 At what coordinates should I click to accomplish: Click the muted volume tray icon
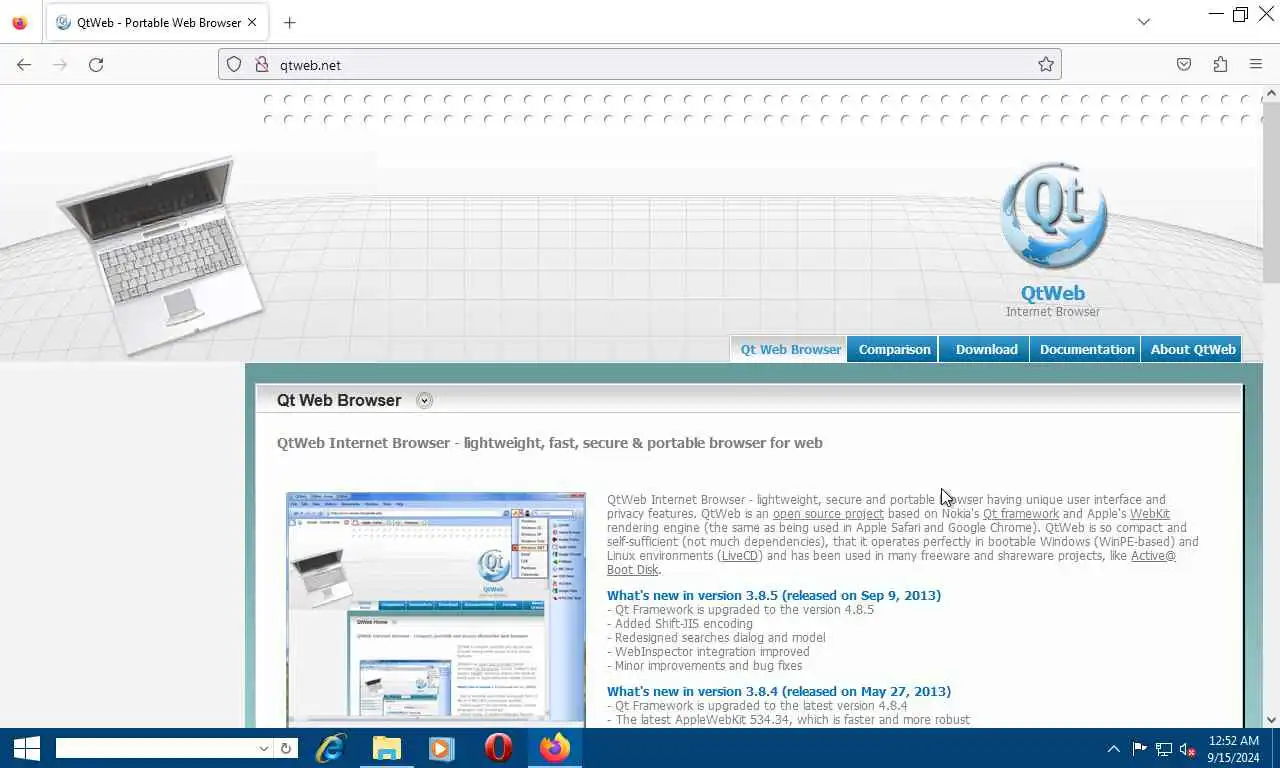coord(1188,749)
